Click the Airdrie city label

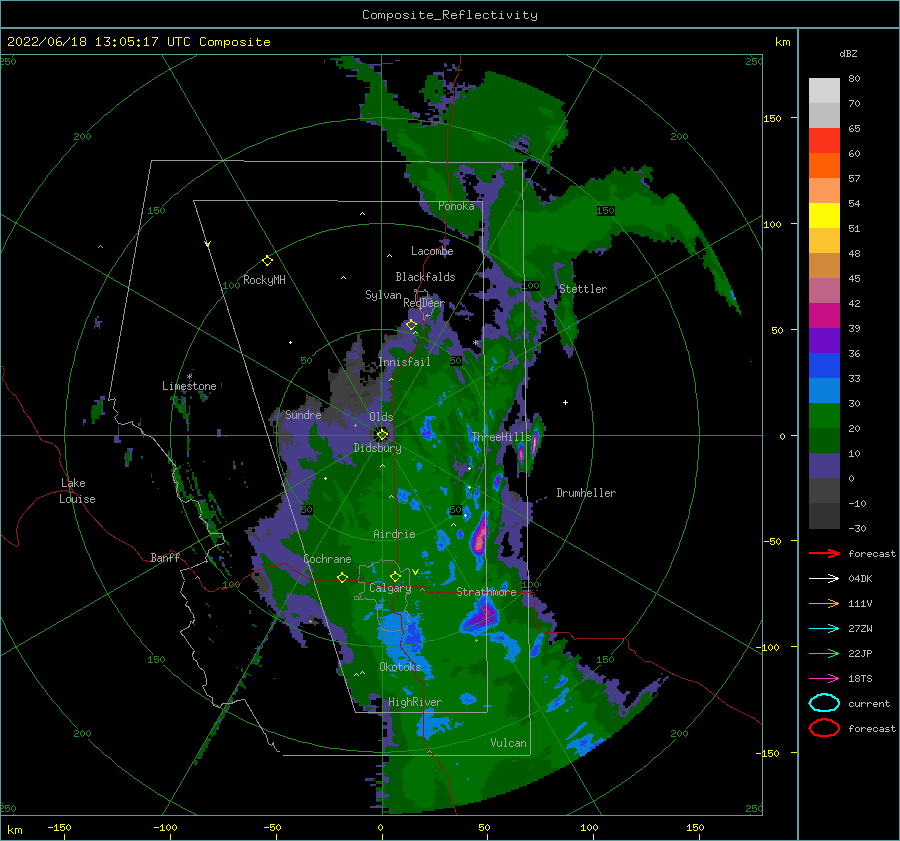click(394, 534)
